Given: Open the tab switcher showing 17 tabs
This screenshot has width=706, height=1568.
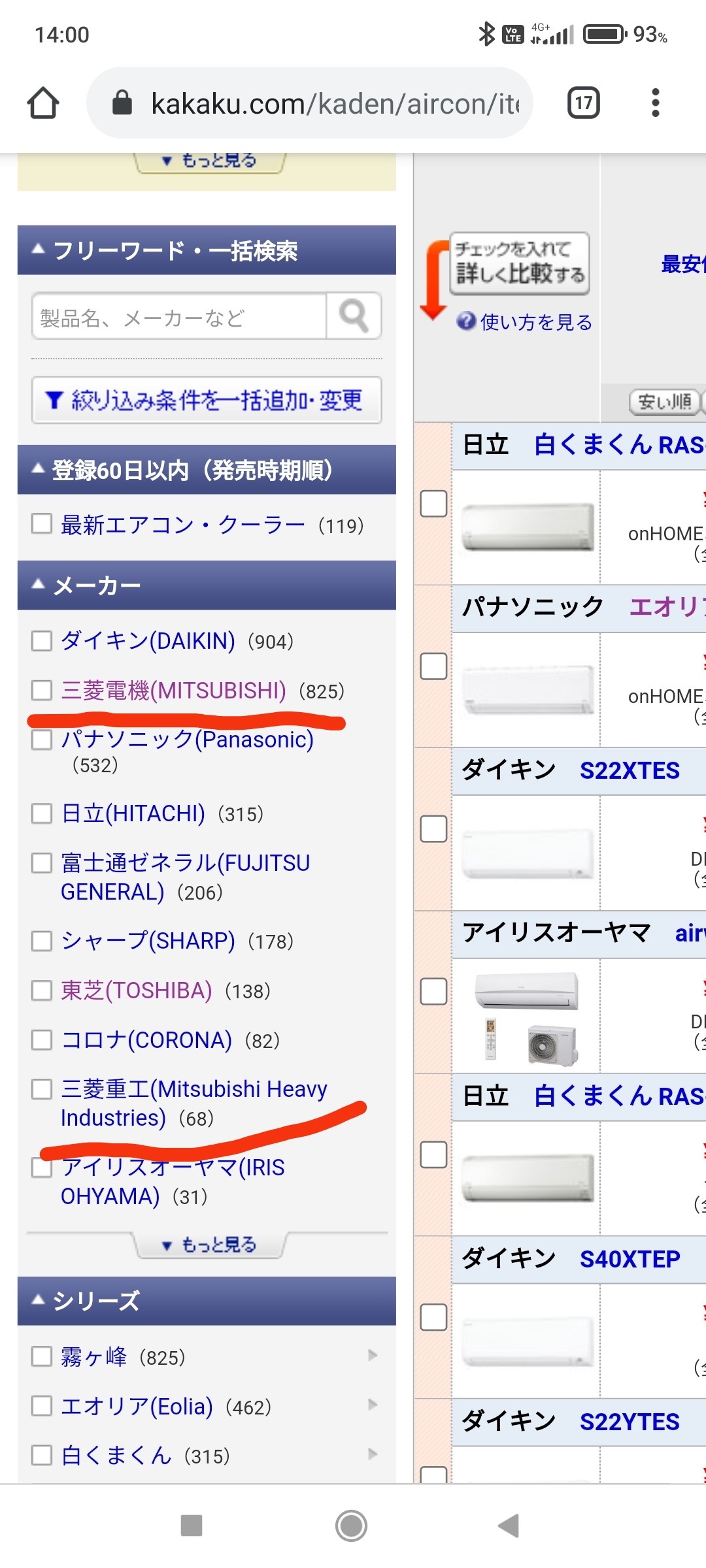Looking at the screenshot, I should click(x=584, y=103).
